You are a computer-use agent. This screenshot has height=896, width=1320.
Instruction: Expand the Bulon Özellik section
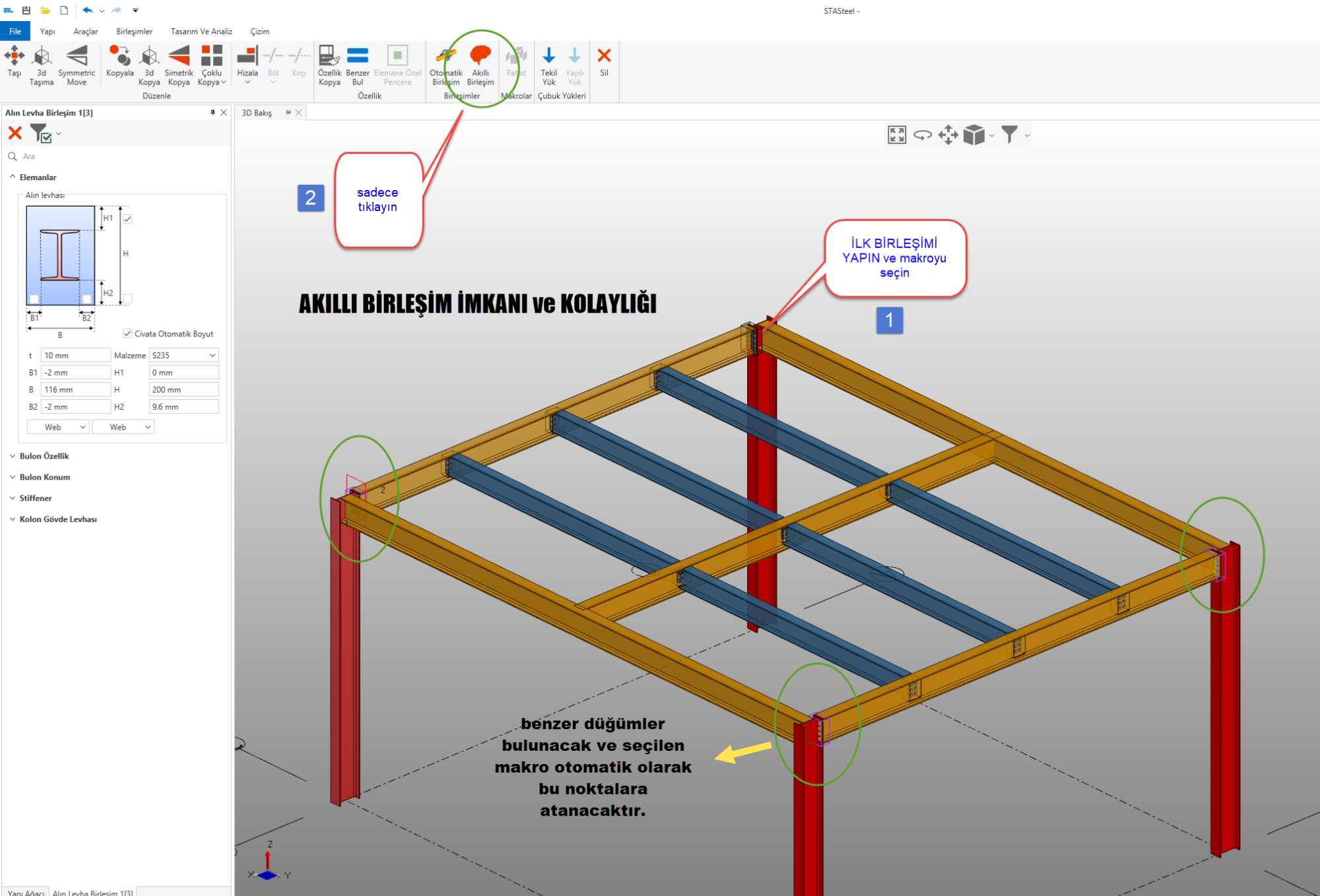tap(44, 456)
